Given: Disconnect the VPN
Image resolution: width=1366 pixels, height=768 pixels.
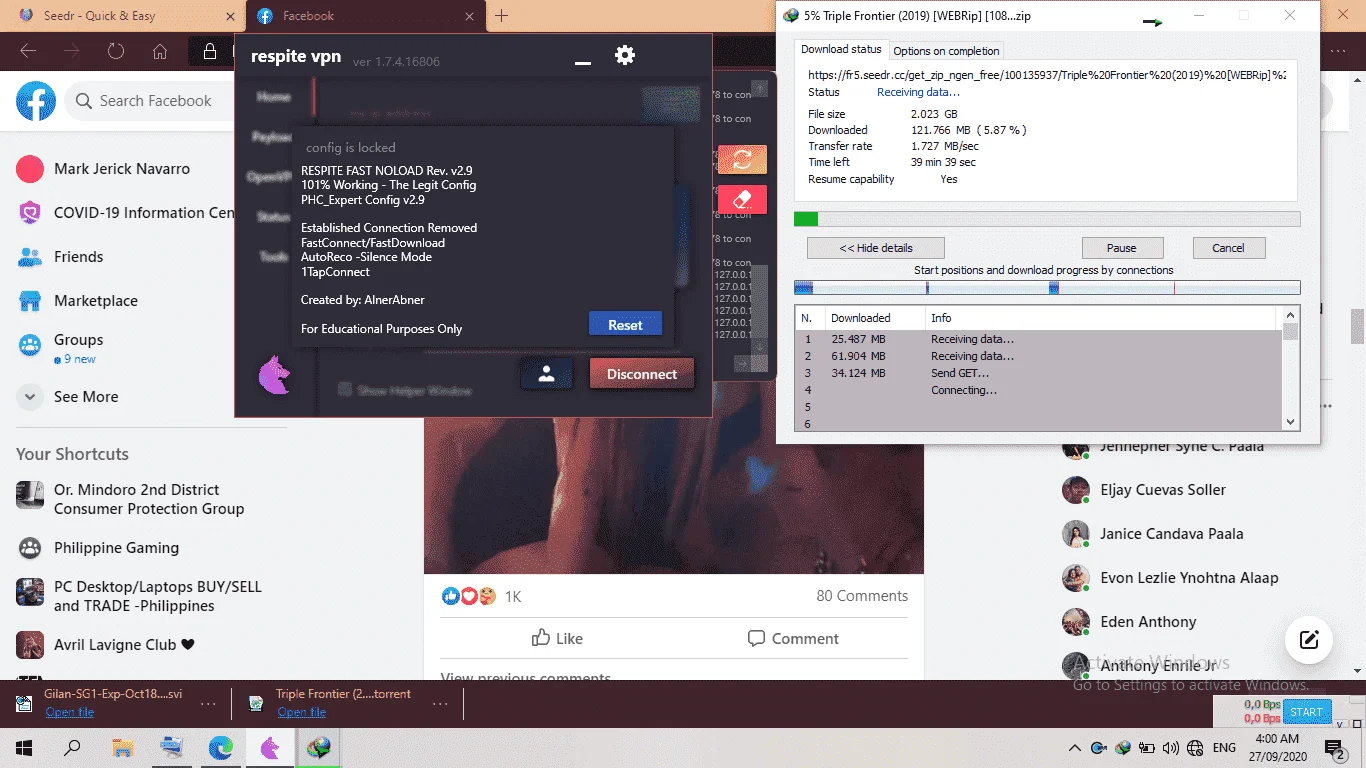Looking at the screenshot, I should click(642, 374).
